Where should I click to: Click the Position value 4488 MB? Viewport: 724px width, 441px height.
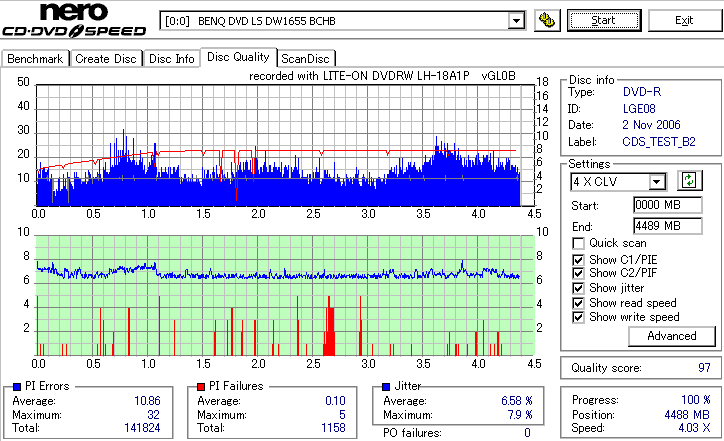pos(687,415)
